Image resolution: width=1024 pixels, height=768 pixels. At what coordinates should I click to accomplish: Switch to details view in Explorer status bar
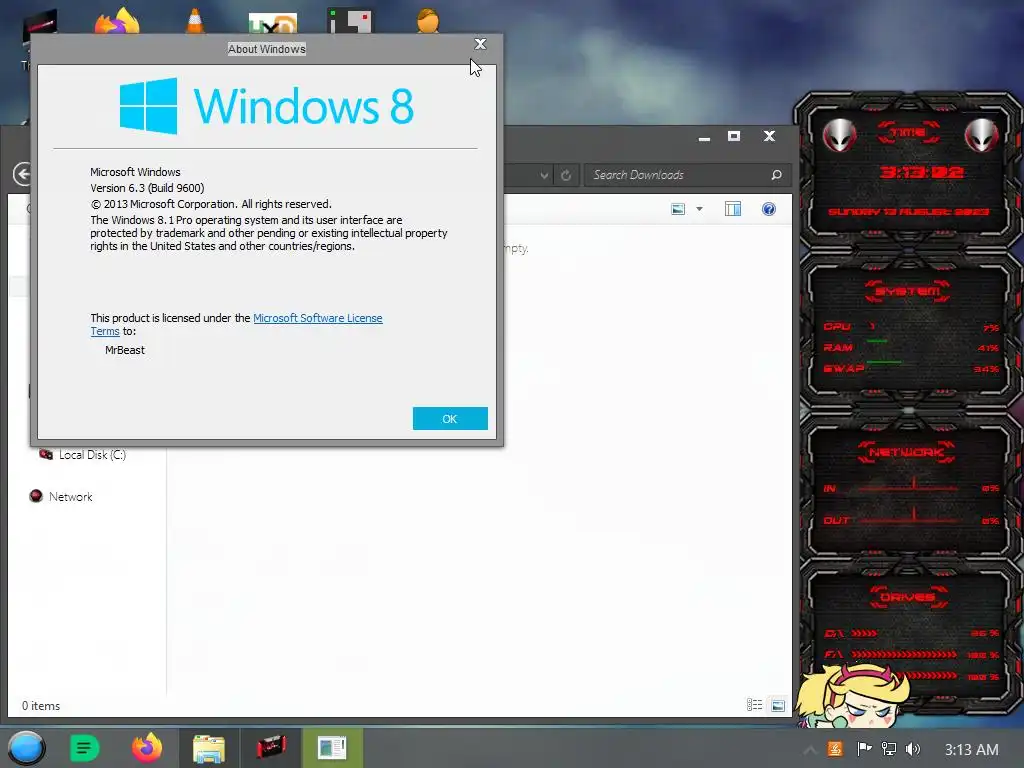tap(754, 705)
